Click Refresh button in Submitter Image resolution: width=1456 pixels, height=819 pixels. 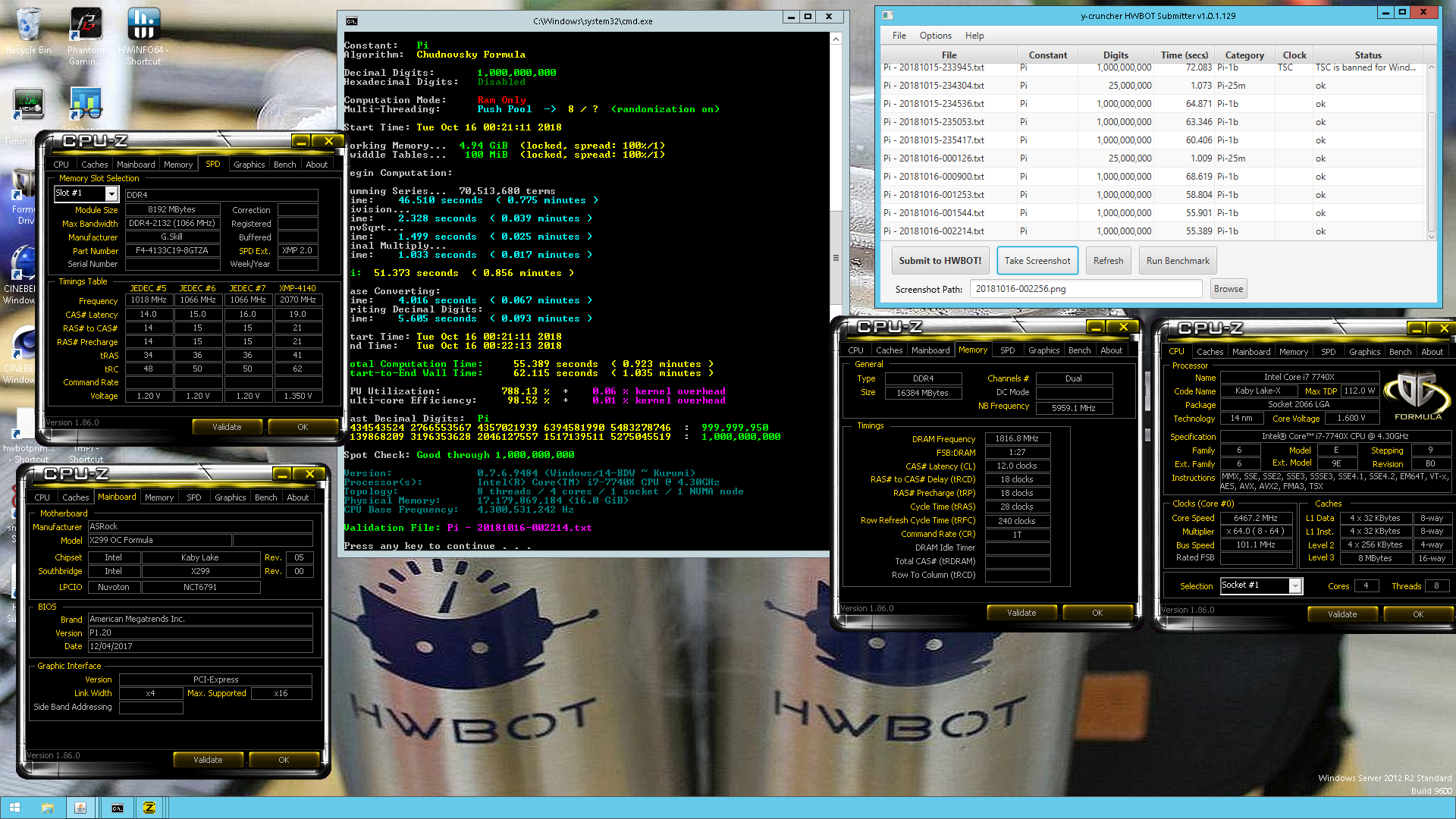(x=1108, y=261)
